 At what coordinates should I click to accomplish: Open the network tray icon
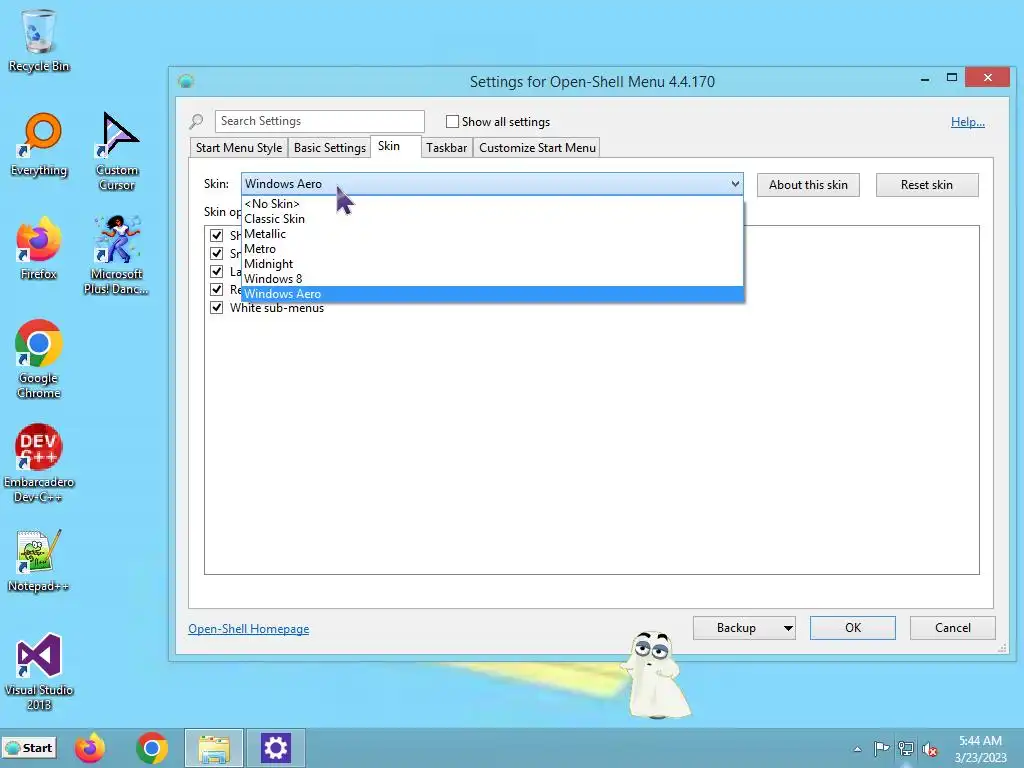pyautogui.click(x=906, y=749)
